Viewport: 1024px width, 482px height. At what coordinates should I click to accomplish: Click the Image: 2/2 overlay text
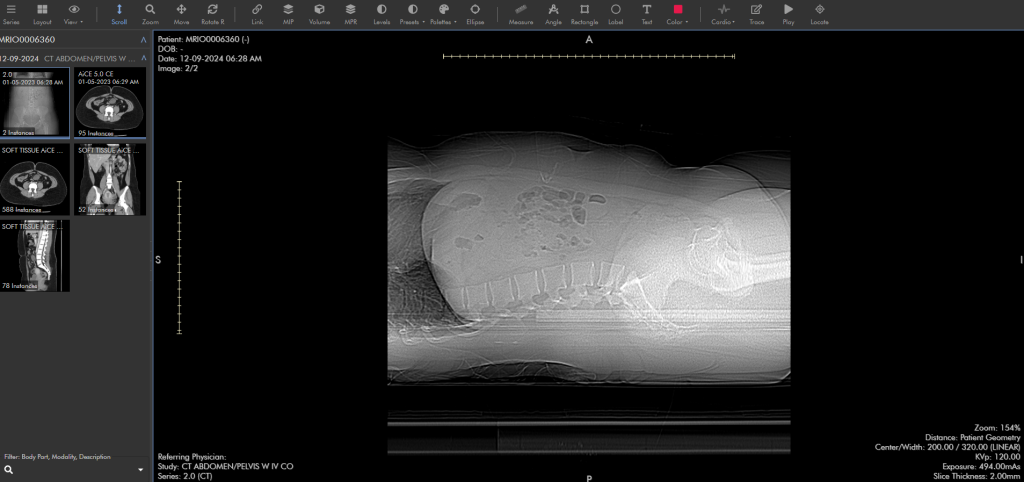coord(178,69)
